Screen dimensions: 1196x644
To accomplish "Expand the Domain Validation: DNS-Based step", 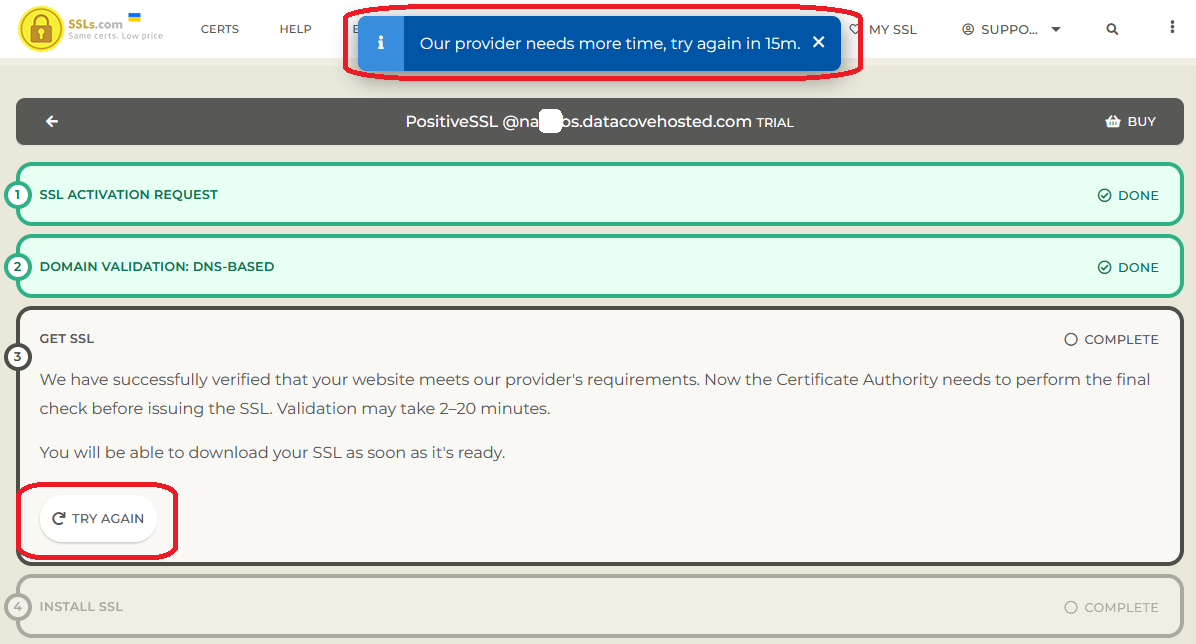I will (x=156, y=266).
